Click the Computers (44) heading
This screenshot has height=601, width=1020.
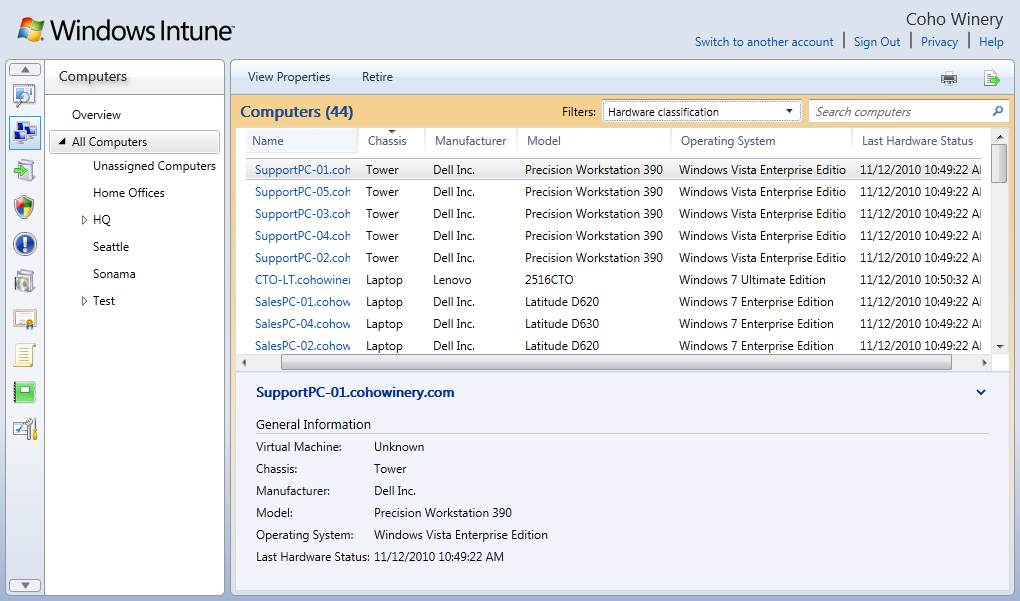(x=297, y=112)
